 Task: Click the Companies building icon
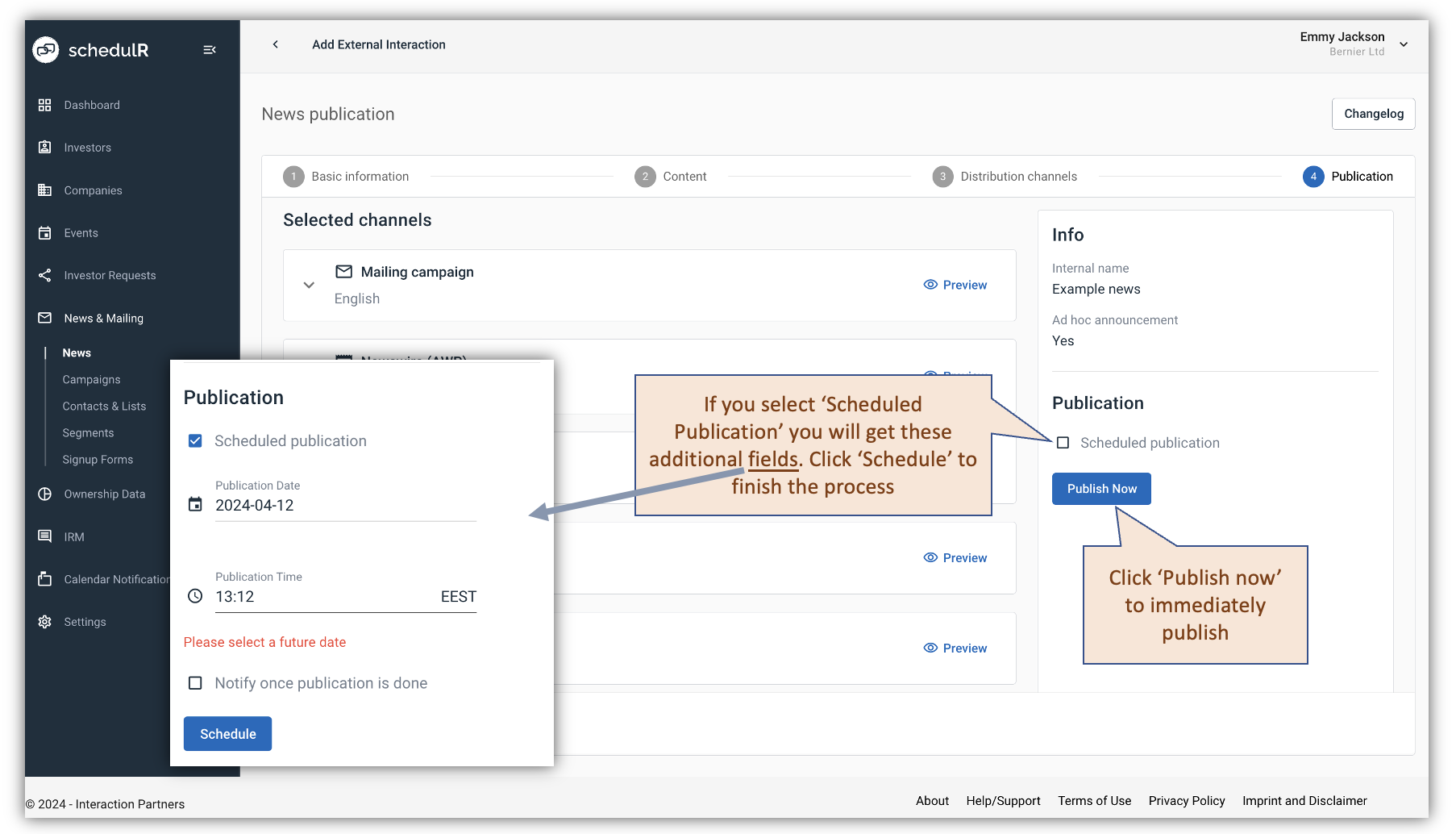point(45,190)
